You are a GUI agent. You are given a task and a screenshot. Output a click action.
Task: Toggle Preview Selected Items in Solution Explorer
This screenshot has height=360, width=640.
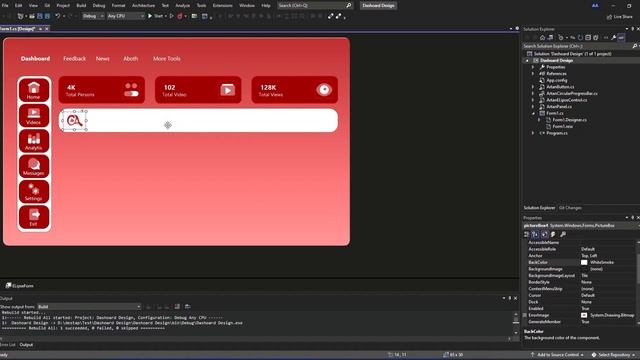[x=621, y=38]
